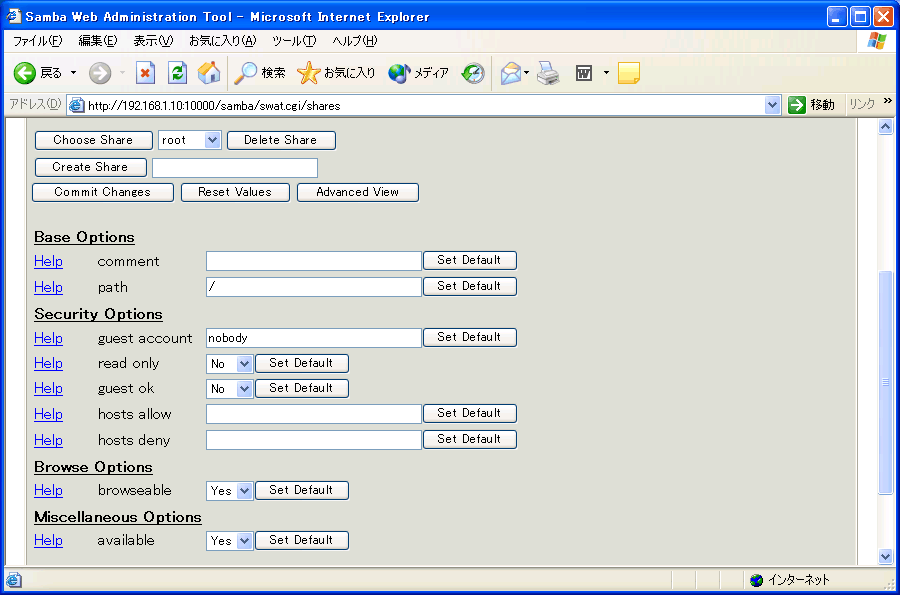Open Help link for browseable
Viewport: 900px width, 595px height.
pos(48,491)
